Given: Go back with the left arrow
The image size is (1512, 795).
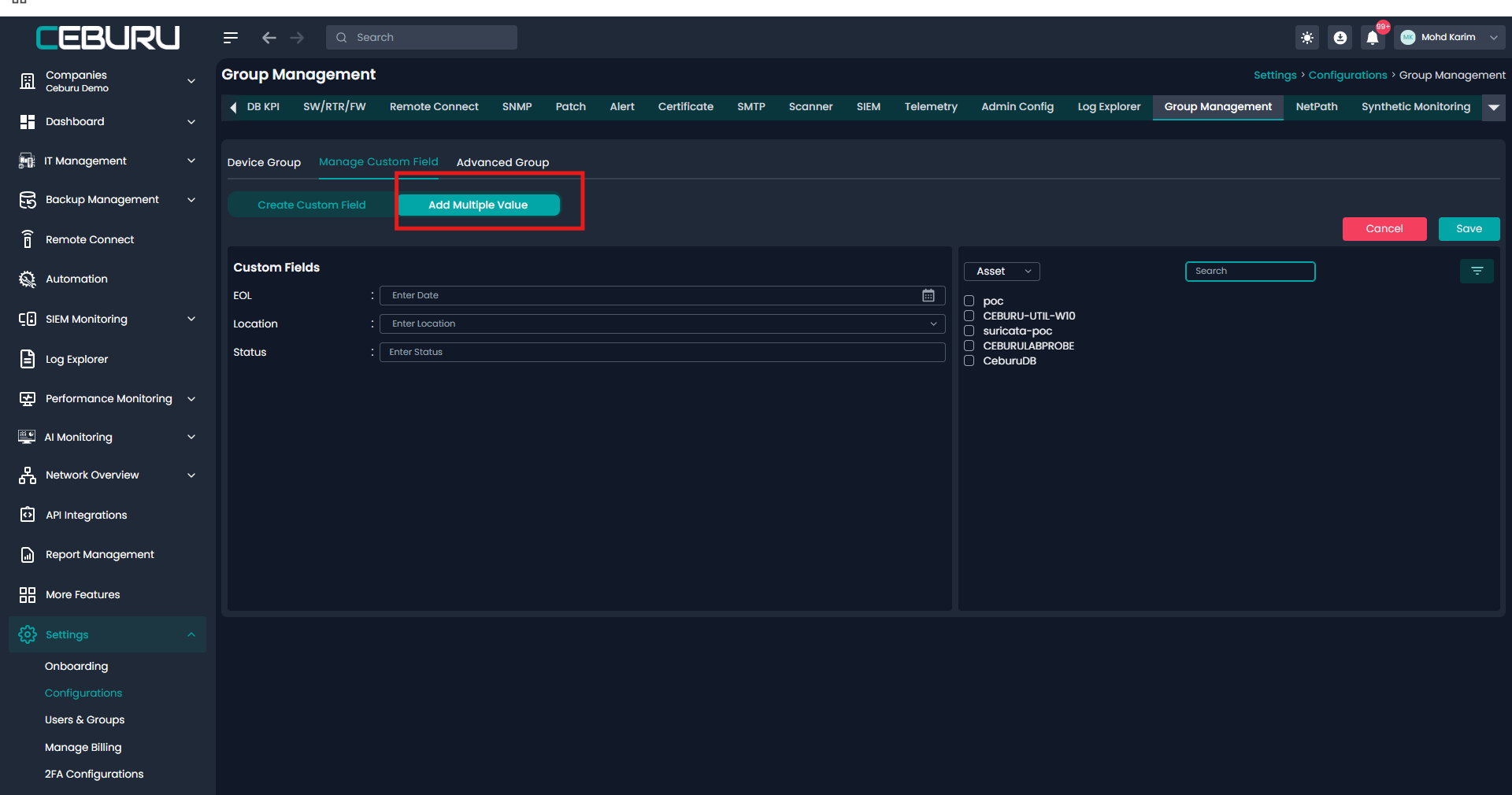Looking at the screenshot, I should pyautogui.click(x=269, y=38).
